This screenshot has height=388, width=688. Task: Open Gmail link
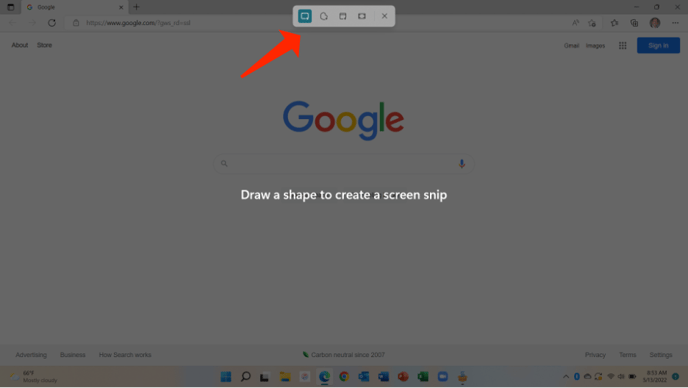571,46
